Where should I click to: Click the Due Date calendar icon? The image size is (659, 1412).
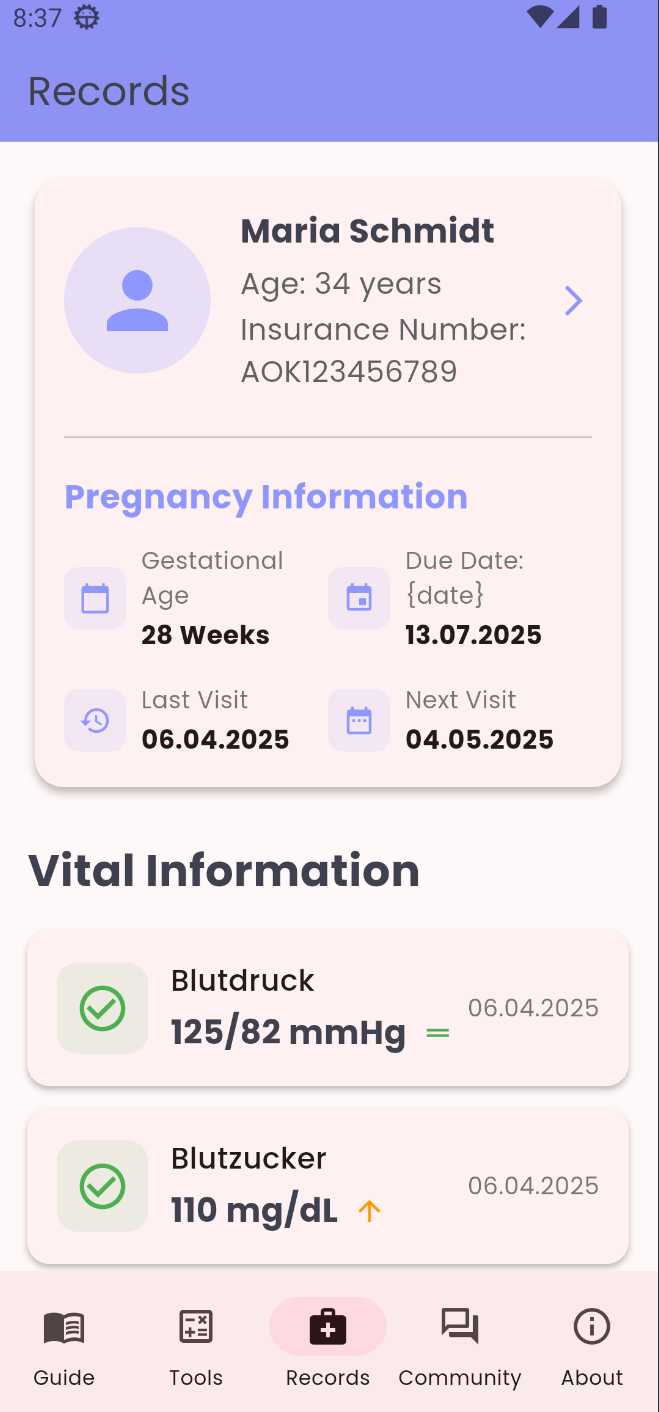coord(359,599)
